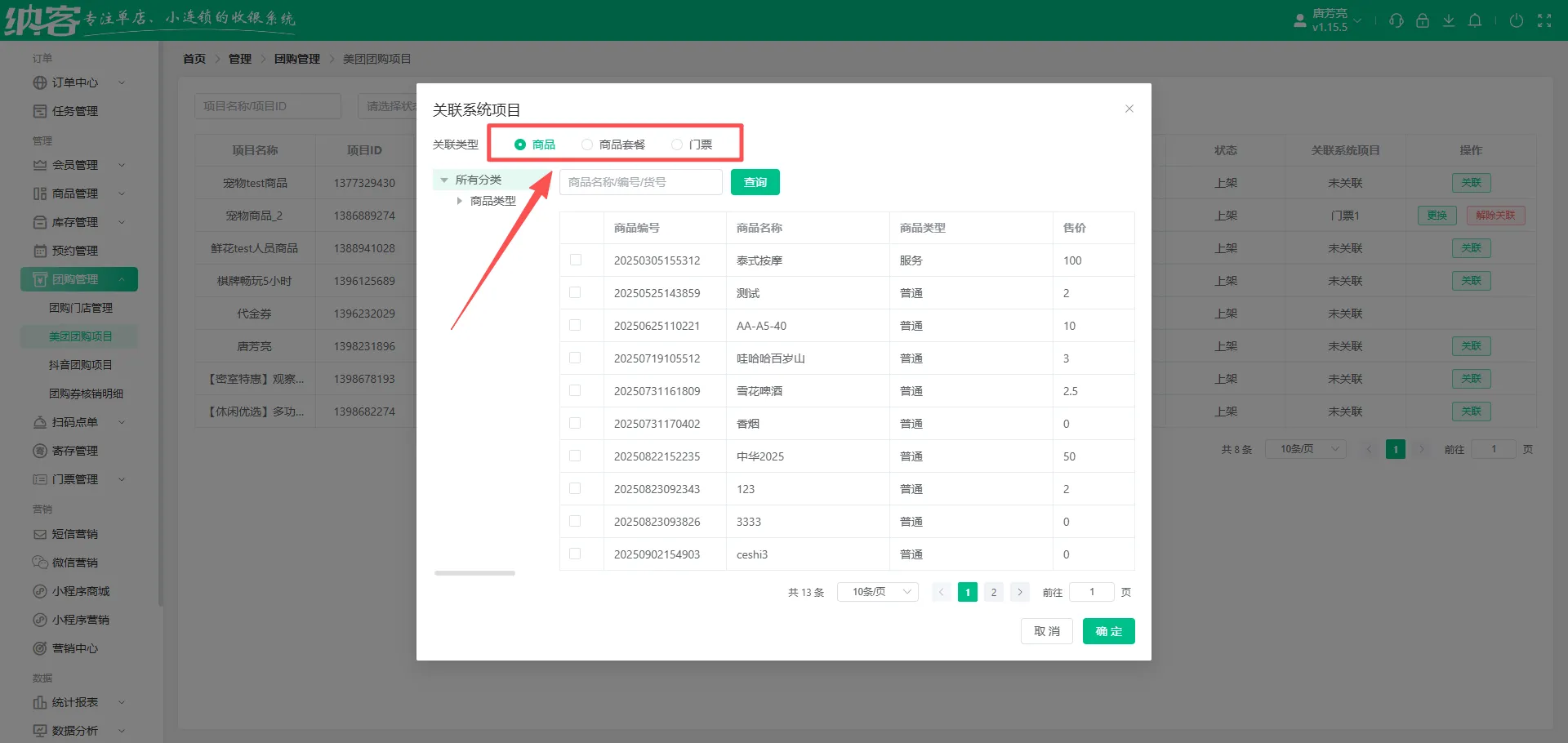
Task: Select the 门票 radio option
Action: (677, 145)
